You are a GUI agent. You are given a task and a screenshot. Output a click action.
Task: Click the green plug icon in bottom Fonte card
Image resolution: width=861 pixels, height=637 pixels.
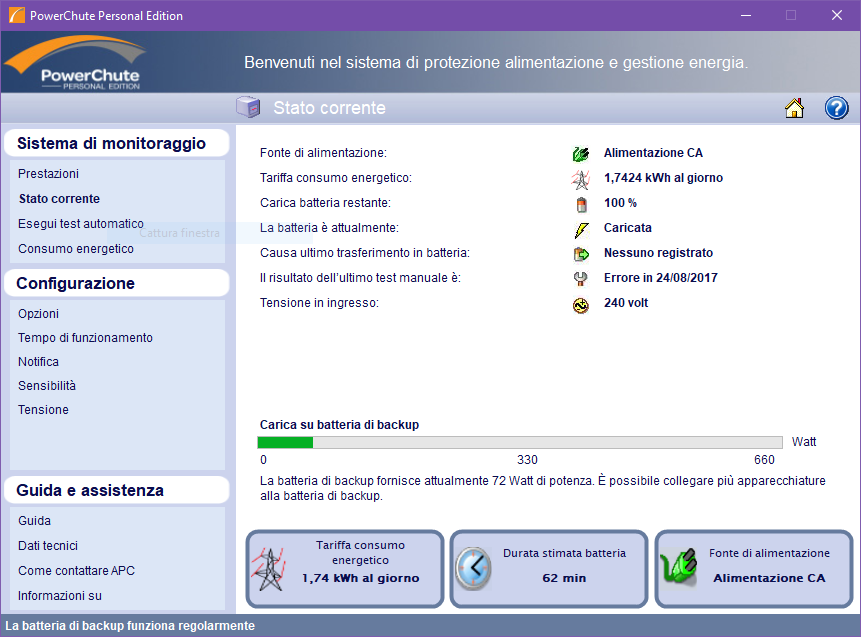(x=678, y=567)
